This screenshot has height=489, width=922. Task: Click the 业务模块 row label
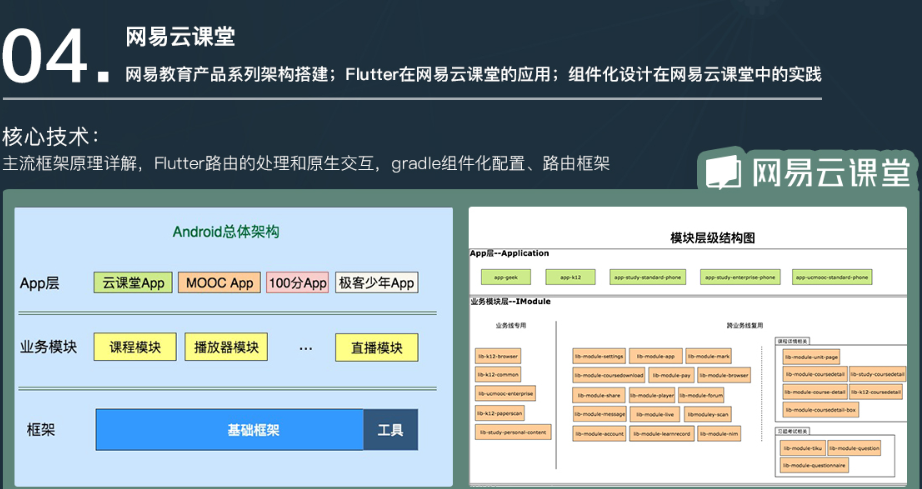coord(48,347)
